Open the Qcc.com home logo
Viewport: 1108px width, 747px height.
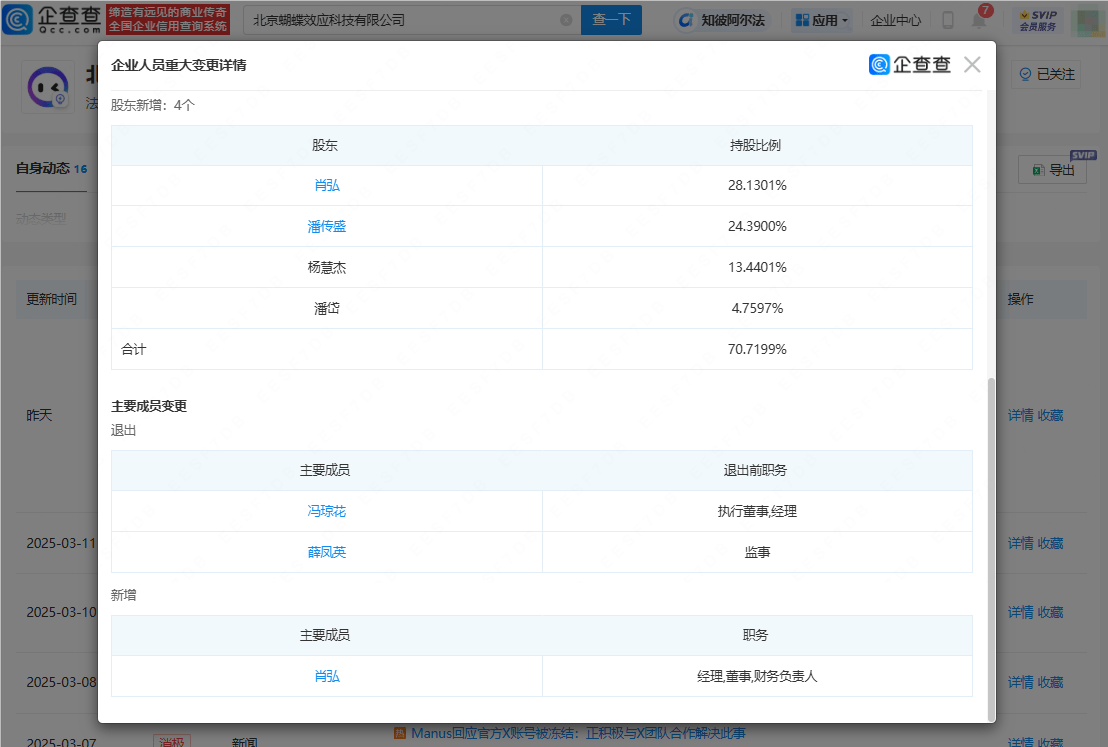[52, 20]
